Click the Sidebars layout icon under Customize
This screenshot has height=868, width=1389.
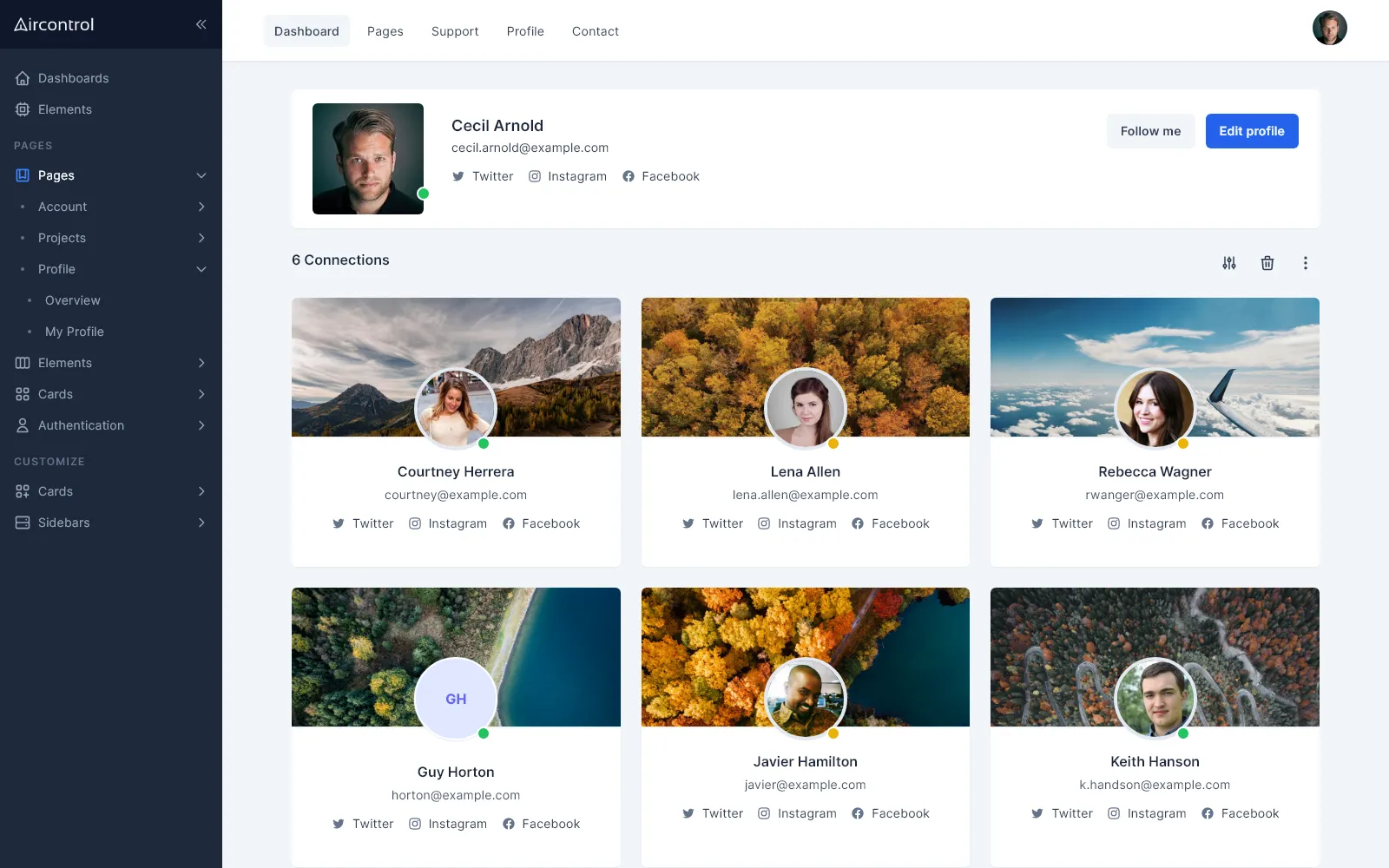click(x=23, y=523)
